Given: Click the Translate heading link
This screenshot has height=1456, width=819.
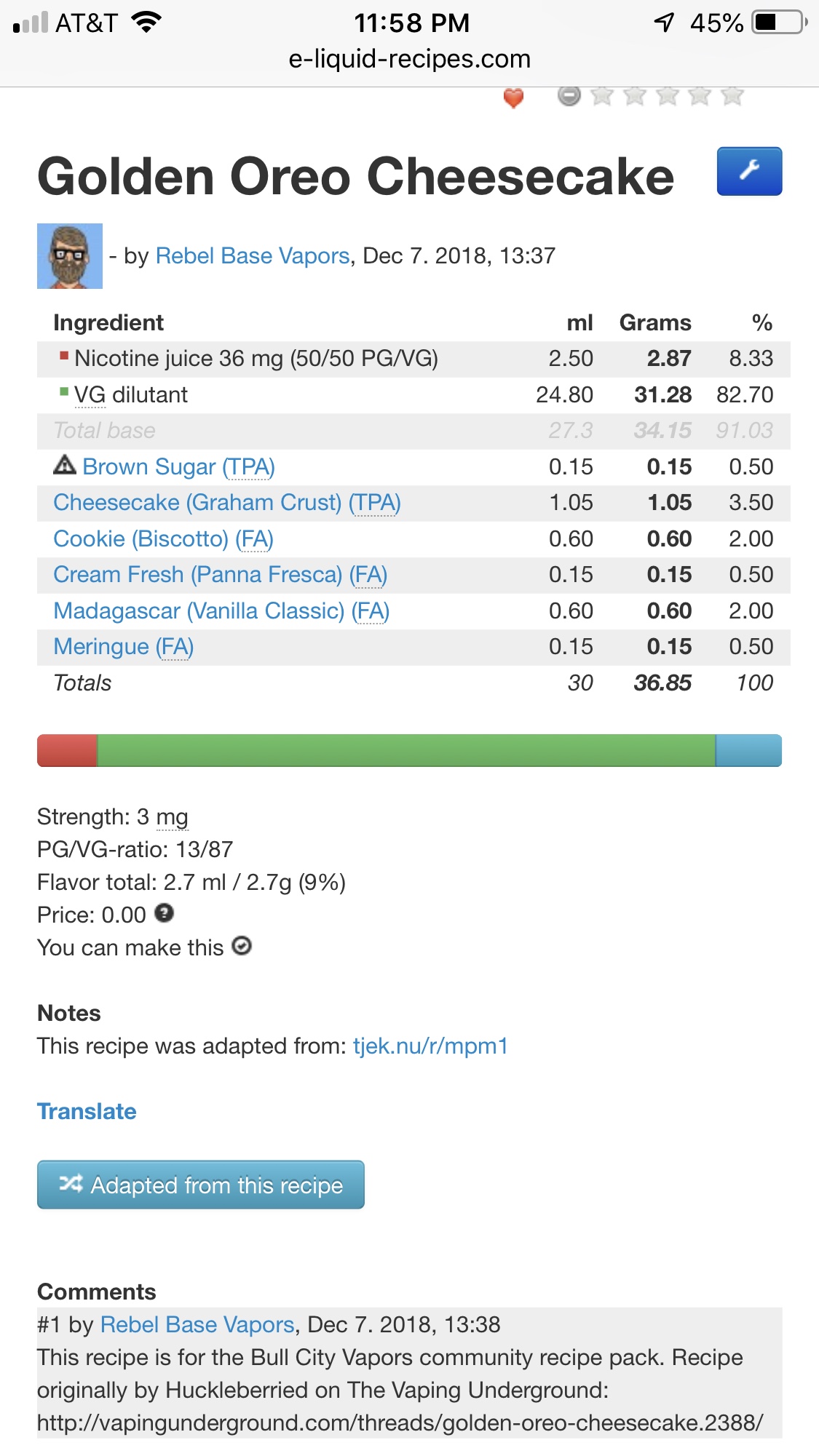Looking at the screenshot, I should pyautogui.click(x=87, y=1112).
